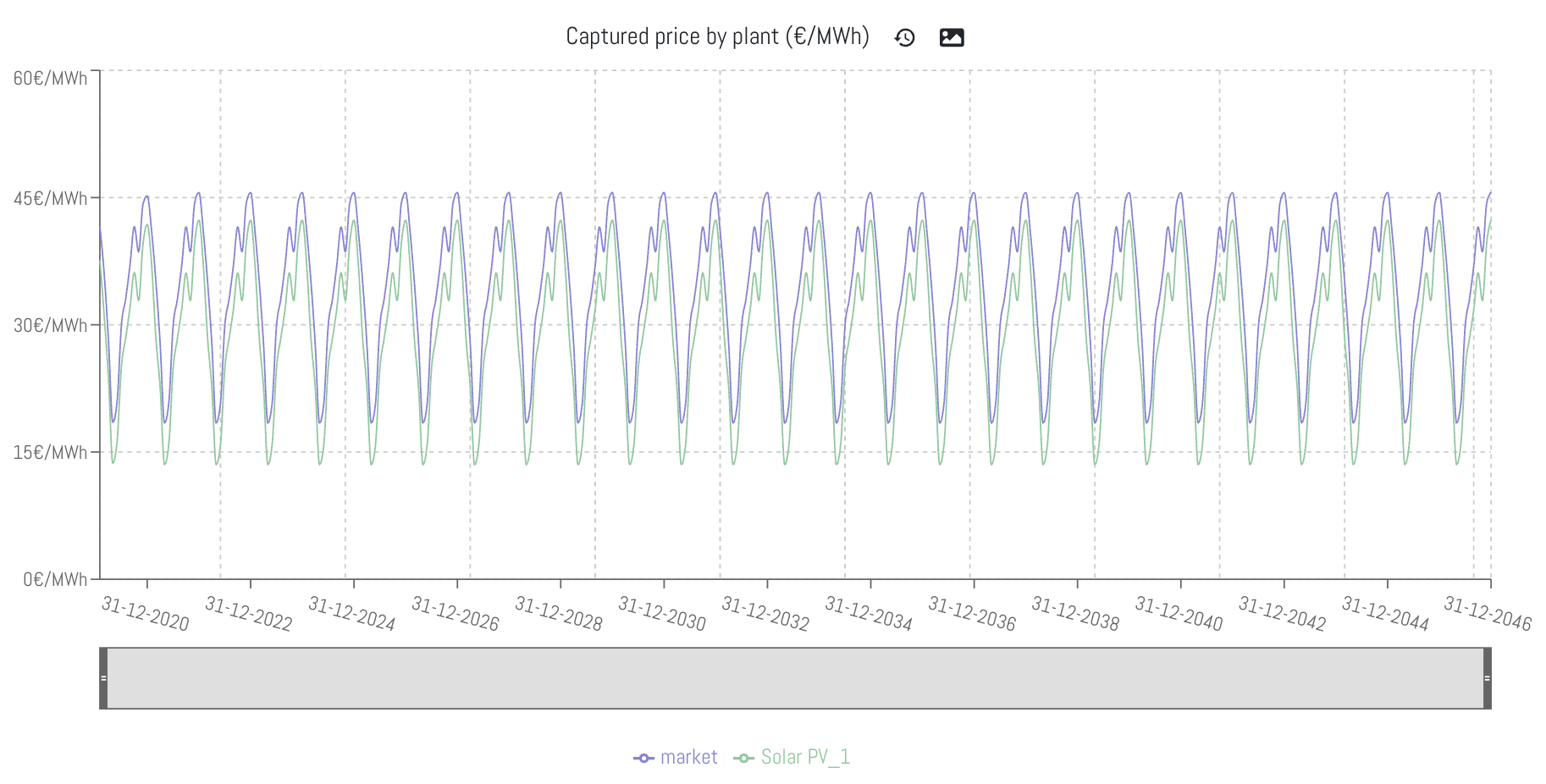Toggle the market series via its legend label
1546x784 pixels.
tap(688, 757)
